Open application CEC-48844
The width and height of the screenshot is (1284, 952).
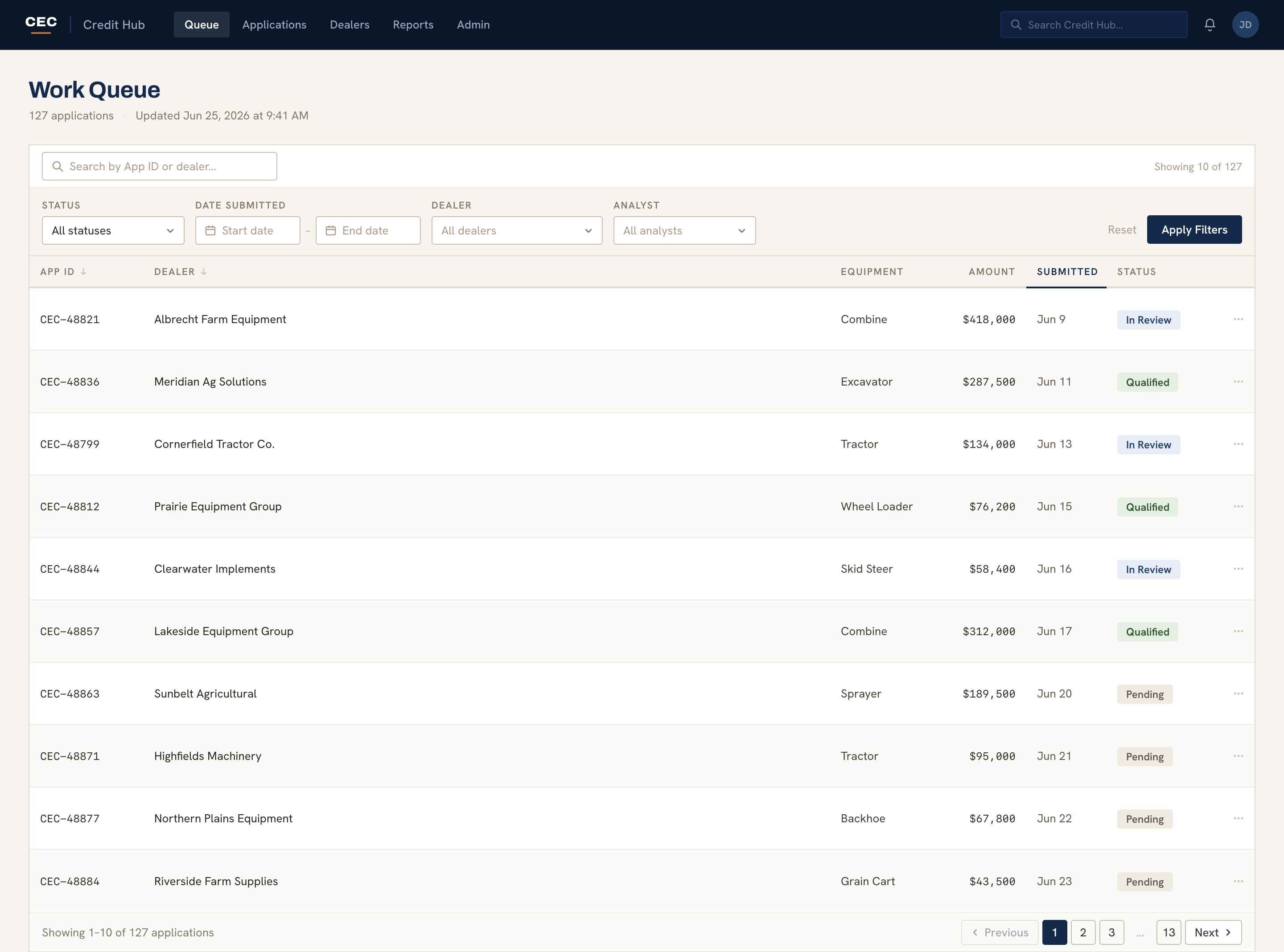70,569
